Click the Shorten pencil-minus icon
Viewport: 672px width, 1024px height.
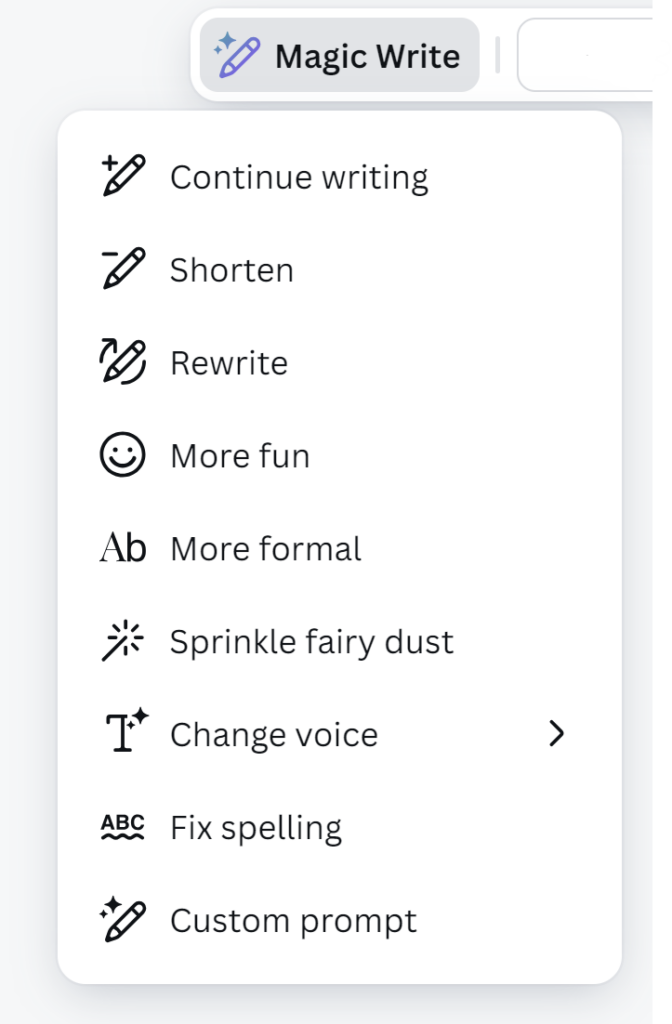(x=124, y=270)
